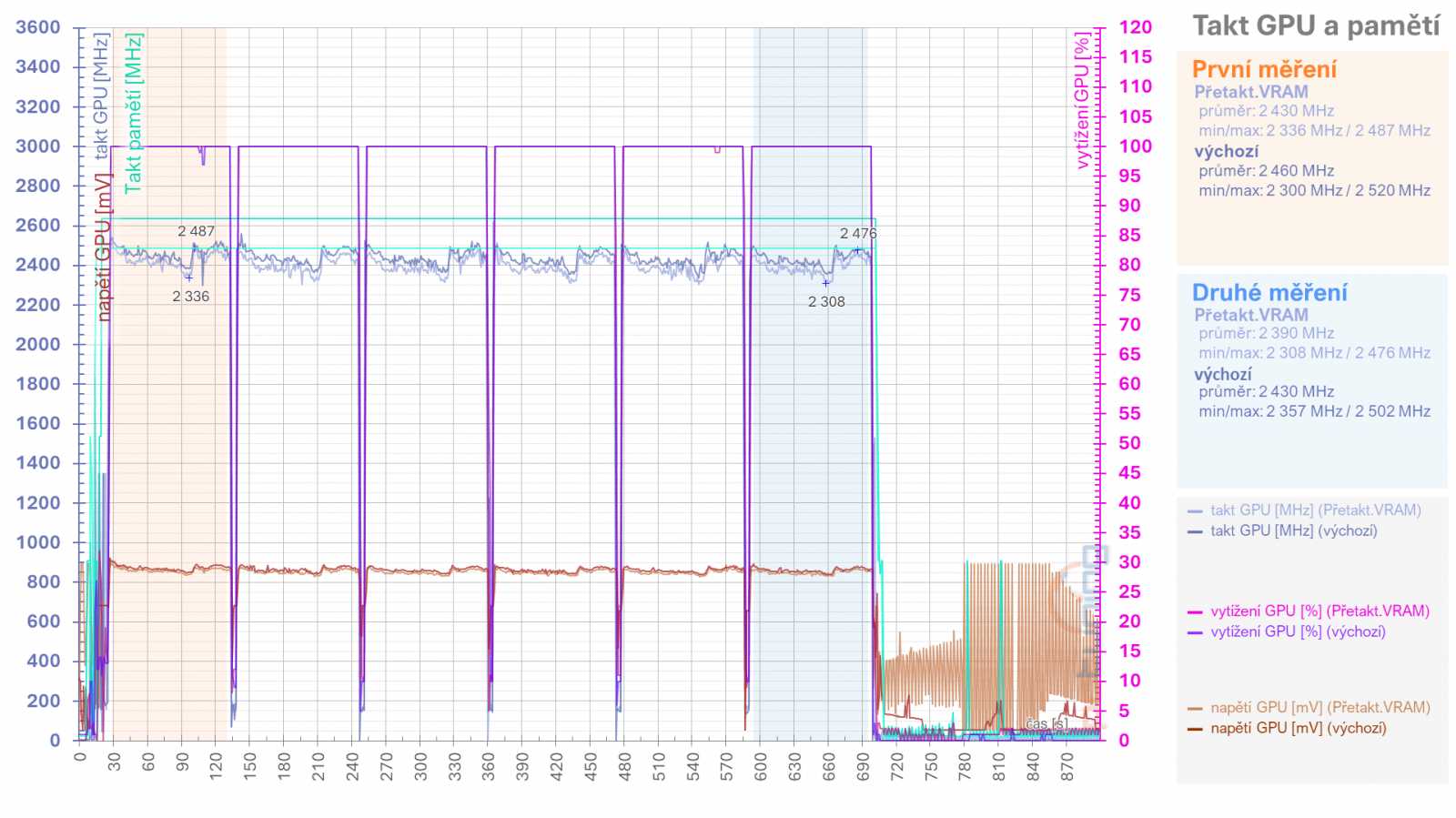Viewport: 1456px width, 818px height.
Task: Click '690' on the time axis
Action: coord(863,766)
